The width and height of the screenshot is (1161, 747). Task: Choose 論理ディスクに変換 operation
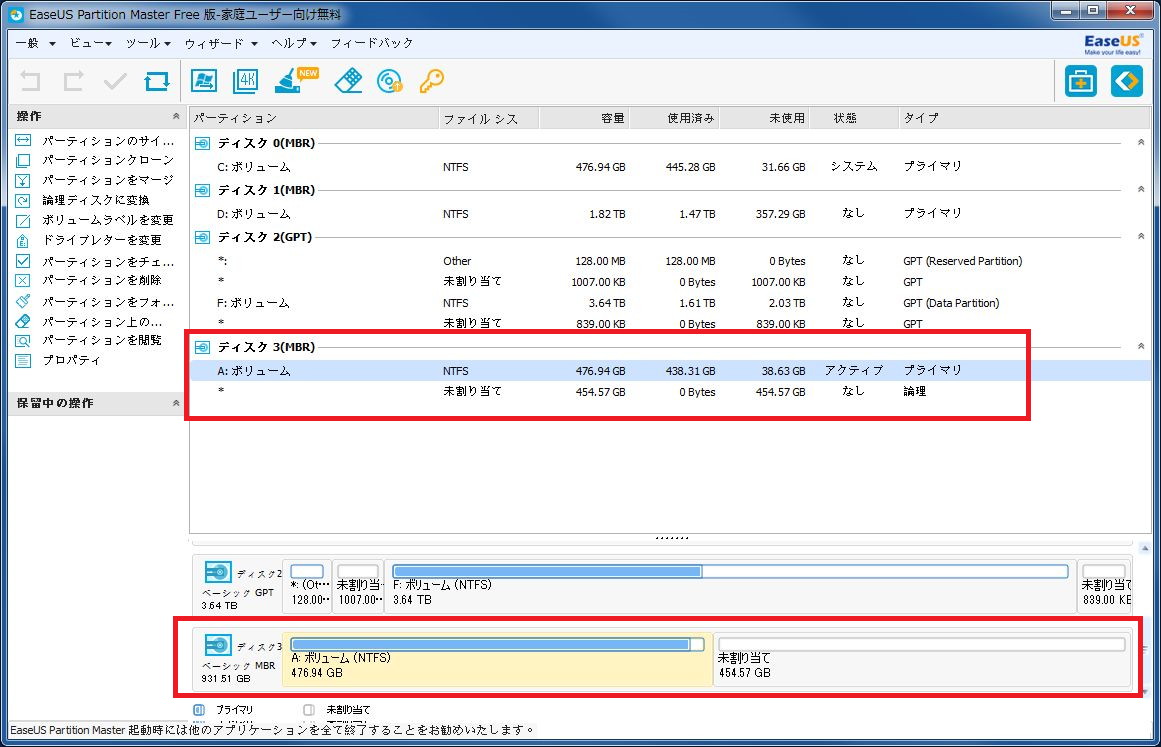[96, 200]
